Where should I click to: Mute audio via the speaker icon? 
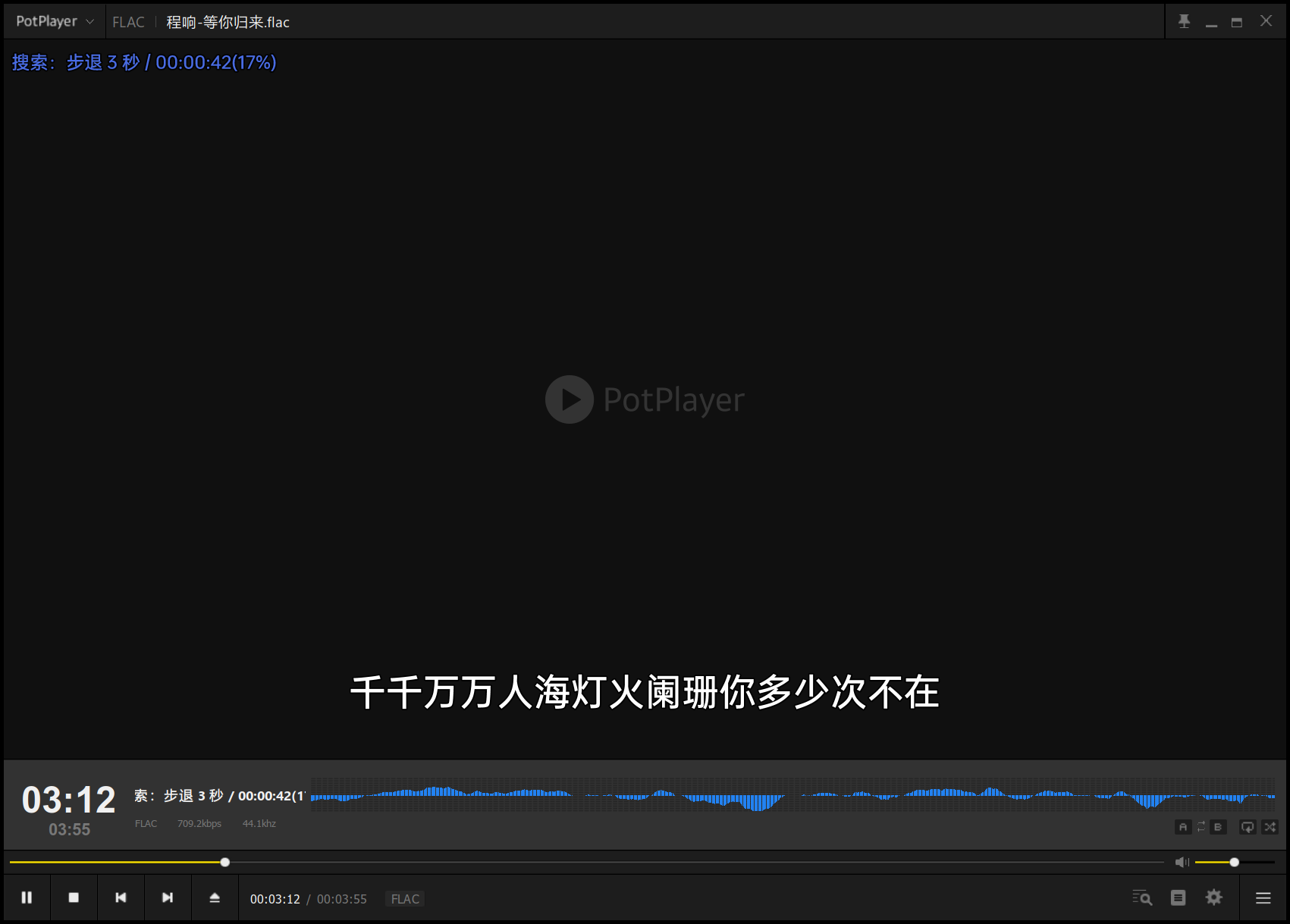(x=1182, y=862)
